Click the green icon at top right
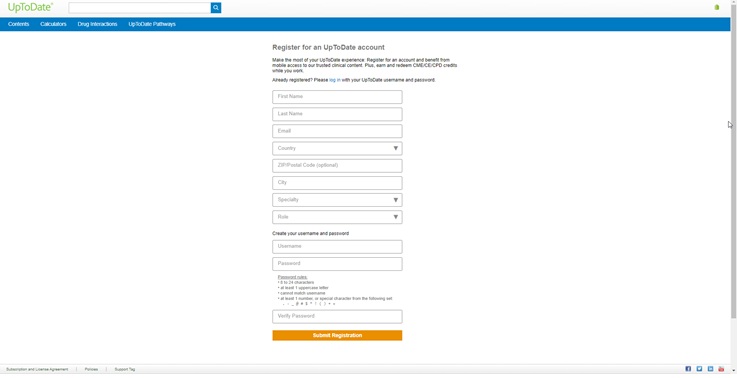737x378 pixels. tap(717, 7)
